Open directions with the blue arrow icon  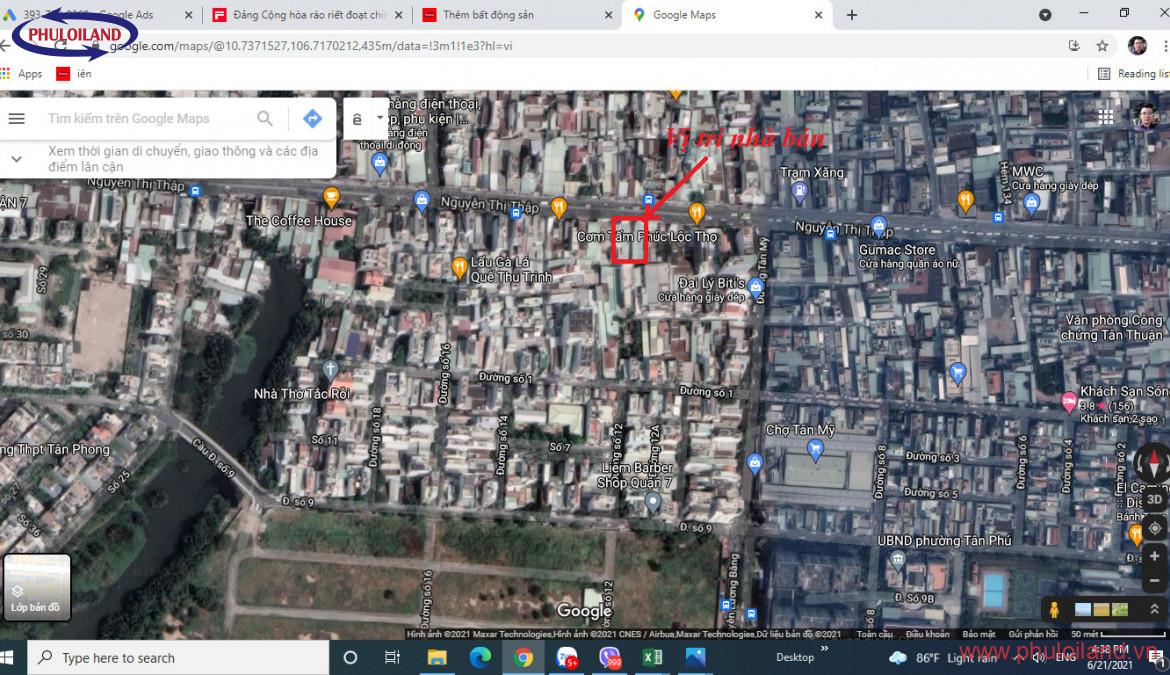[x=312, y=119]
